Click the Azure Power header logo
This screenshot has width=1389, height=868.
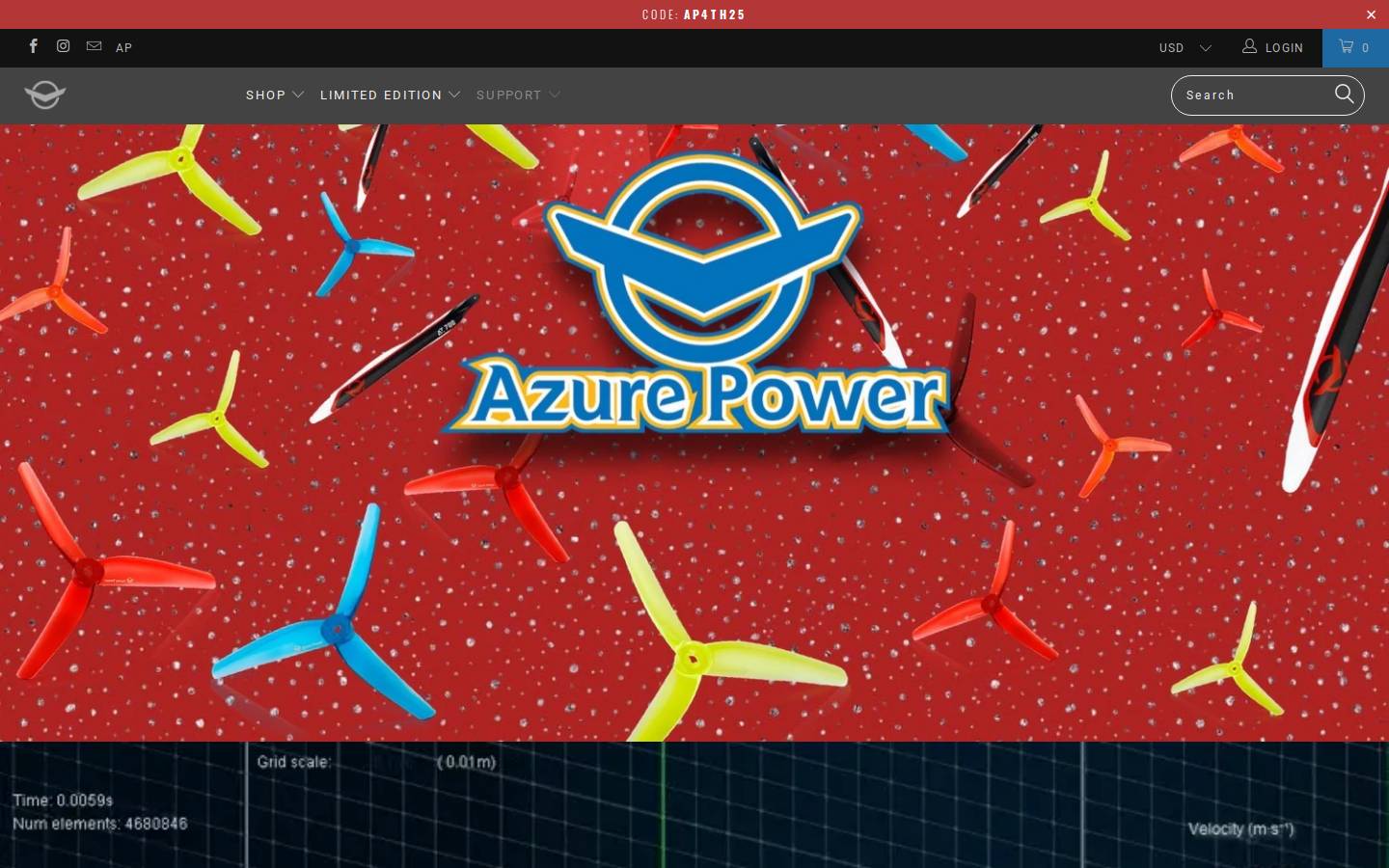(45, 95)
